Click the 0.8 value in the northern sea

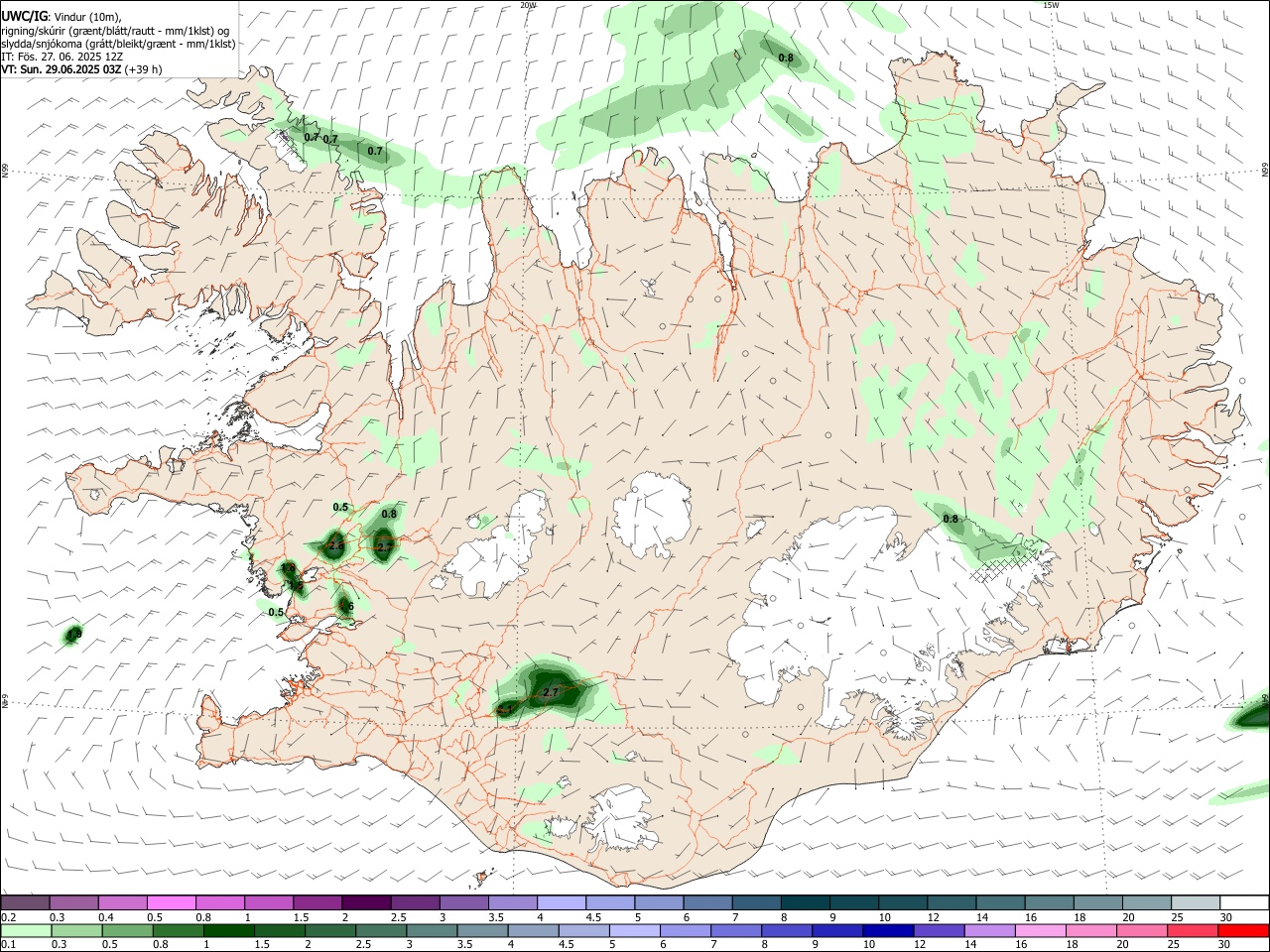pyautogui.click(x=786, y=58)
